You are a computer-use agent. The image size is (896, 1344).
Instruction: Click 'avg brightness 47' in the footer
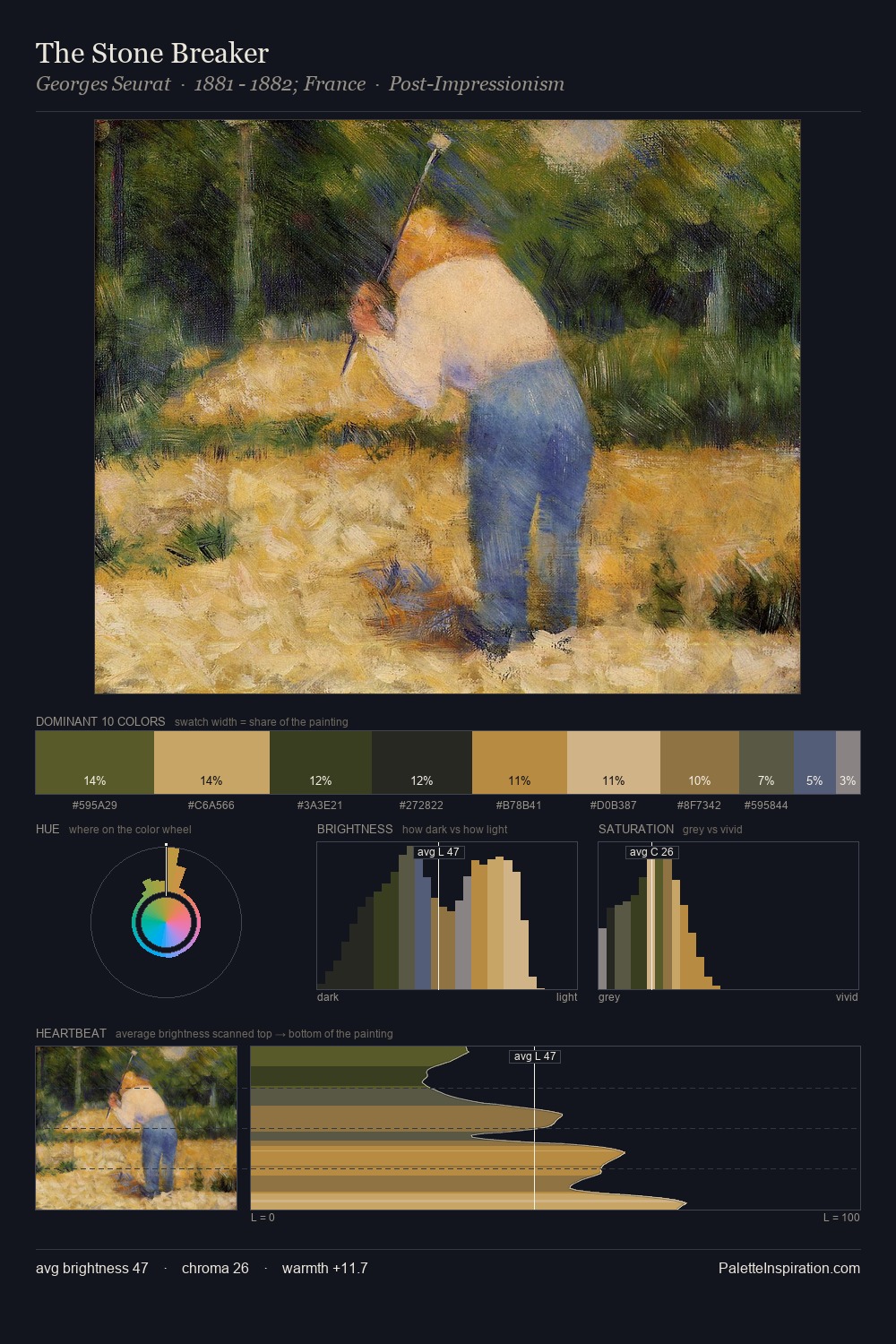92,1268
